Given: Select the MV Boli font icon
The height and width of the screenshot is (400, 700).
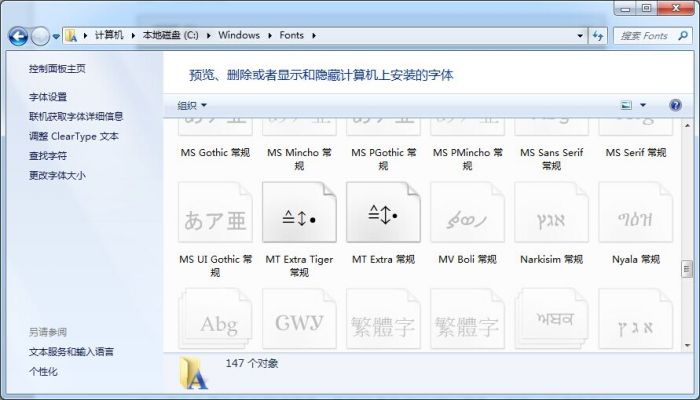Looking at the screenshot, I should pos(467,212).
